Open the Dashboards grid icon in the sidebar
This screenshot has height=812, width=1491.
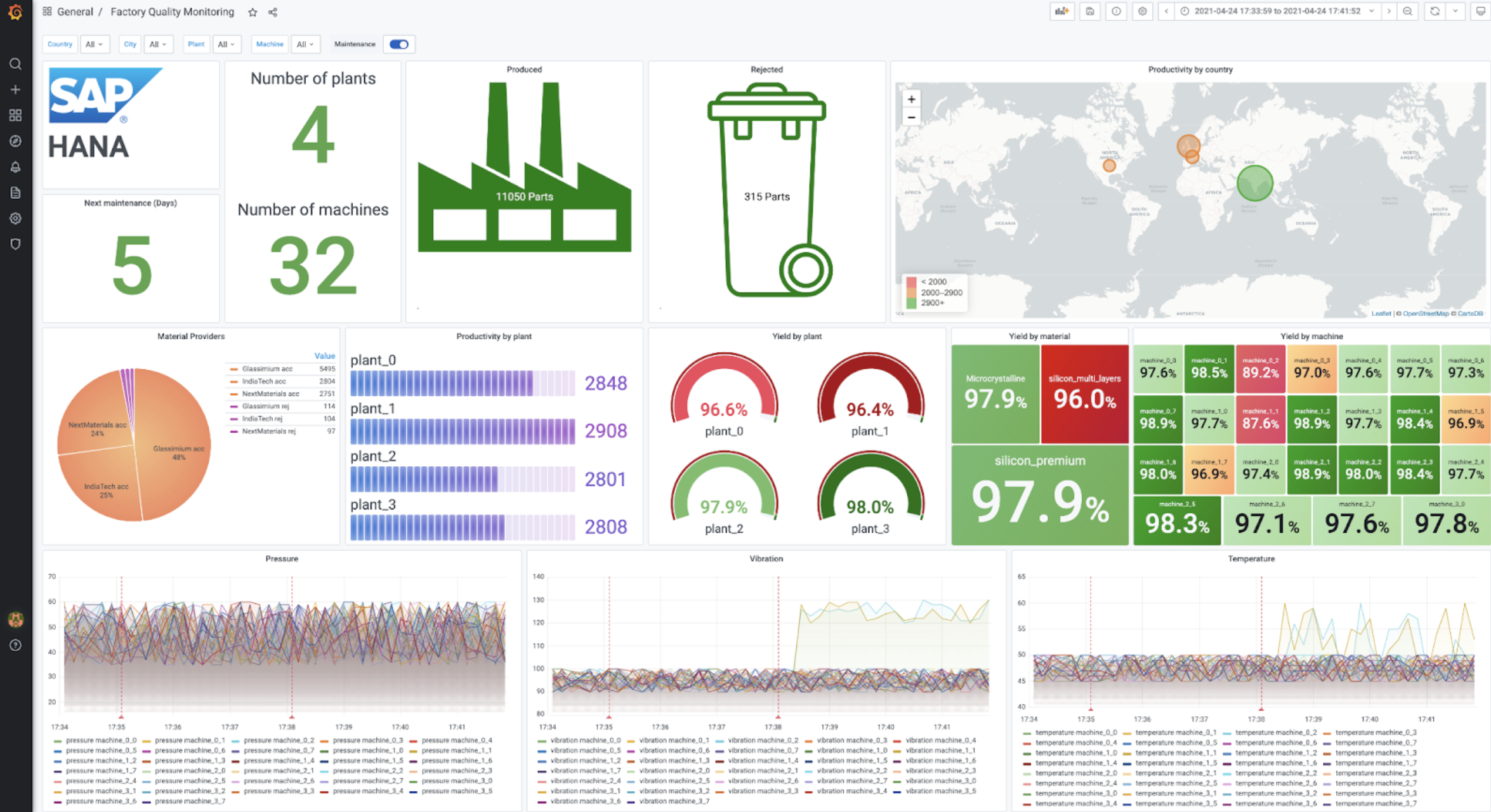(x=15, y=115)
